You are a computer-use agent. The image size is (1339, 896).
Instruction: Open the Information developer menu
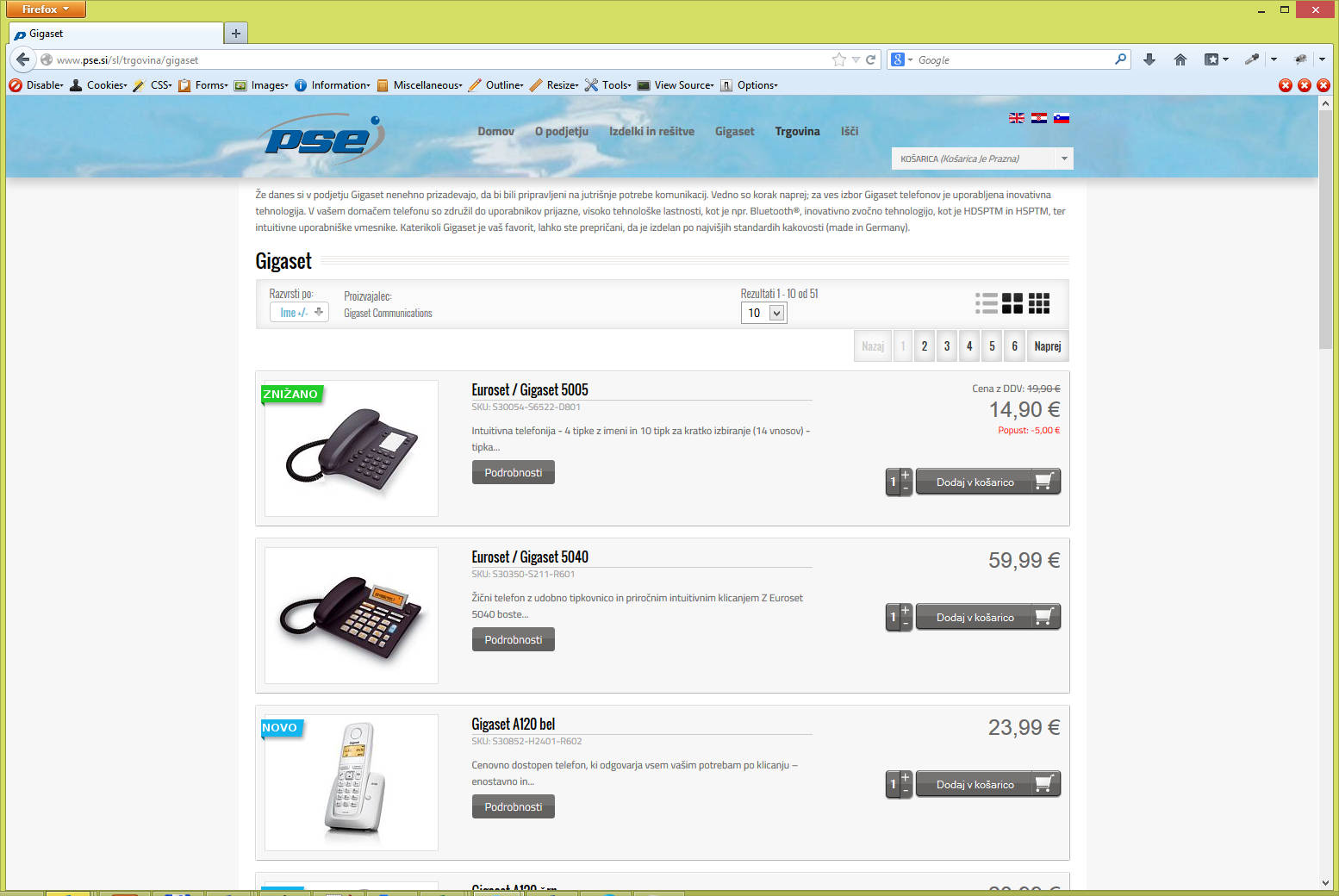[x=333, y=85]
